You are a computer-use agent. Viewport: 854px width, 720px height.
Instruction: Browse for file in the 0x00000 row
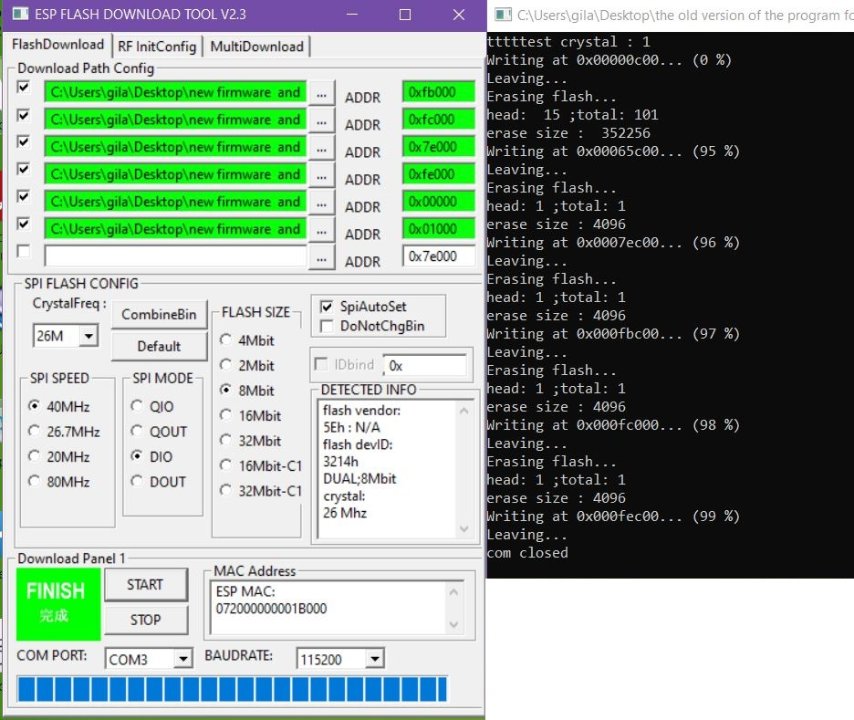click(x=321, y=204)
